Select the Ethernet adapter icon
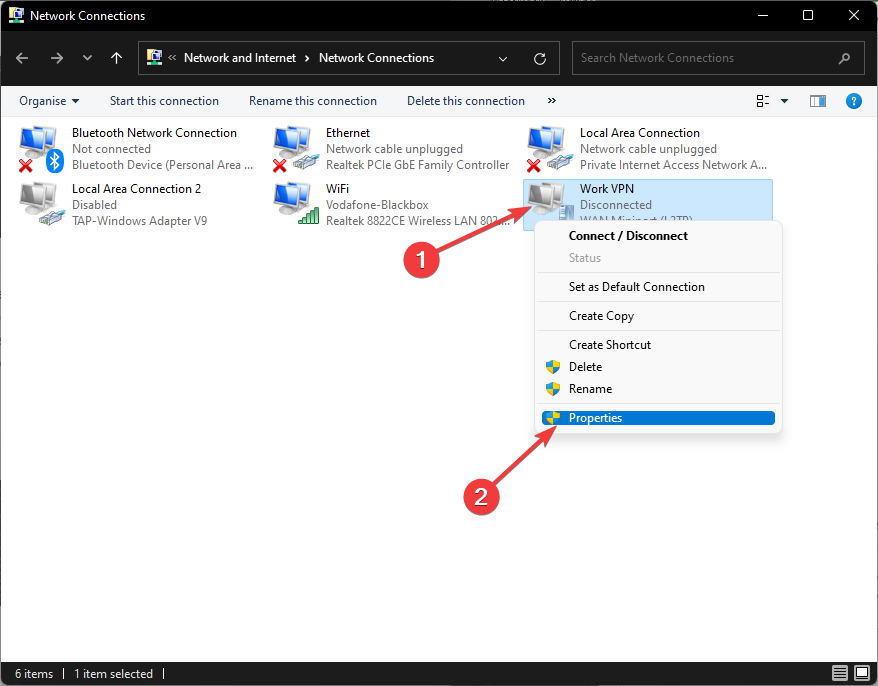The width and height of the screenshot is (878, 686). pos(295,149)
